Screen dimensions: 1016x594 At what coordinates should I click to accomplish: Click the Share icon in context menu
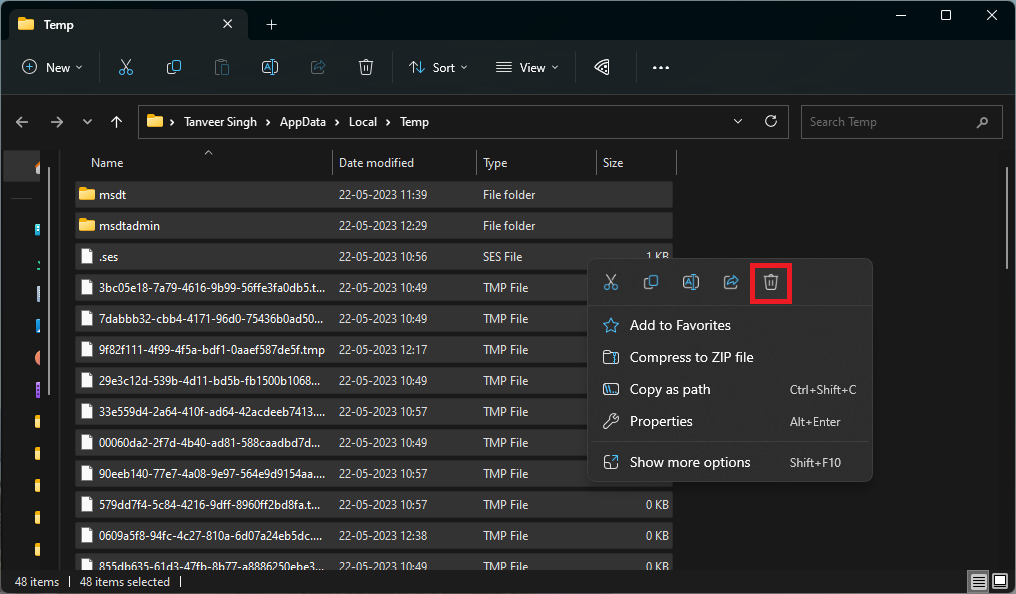click(x=731, y=283)
